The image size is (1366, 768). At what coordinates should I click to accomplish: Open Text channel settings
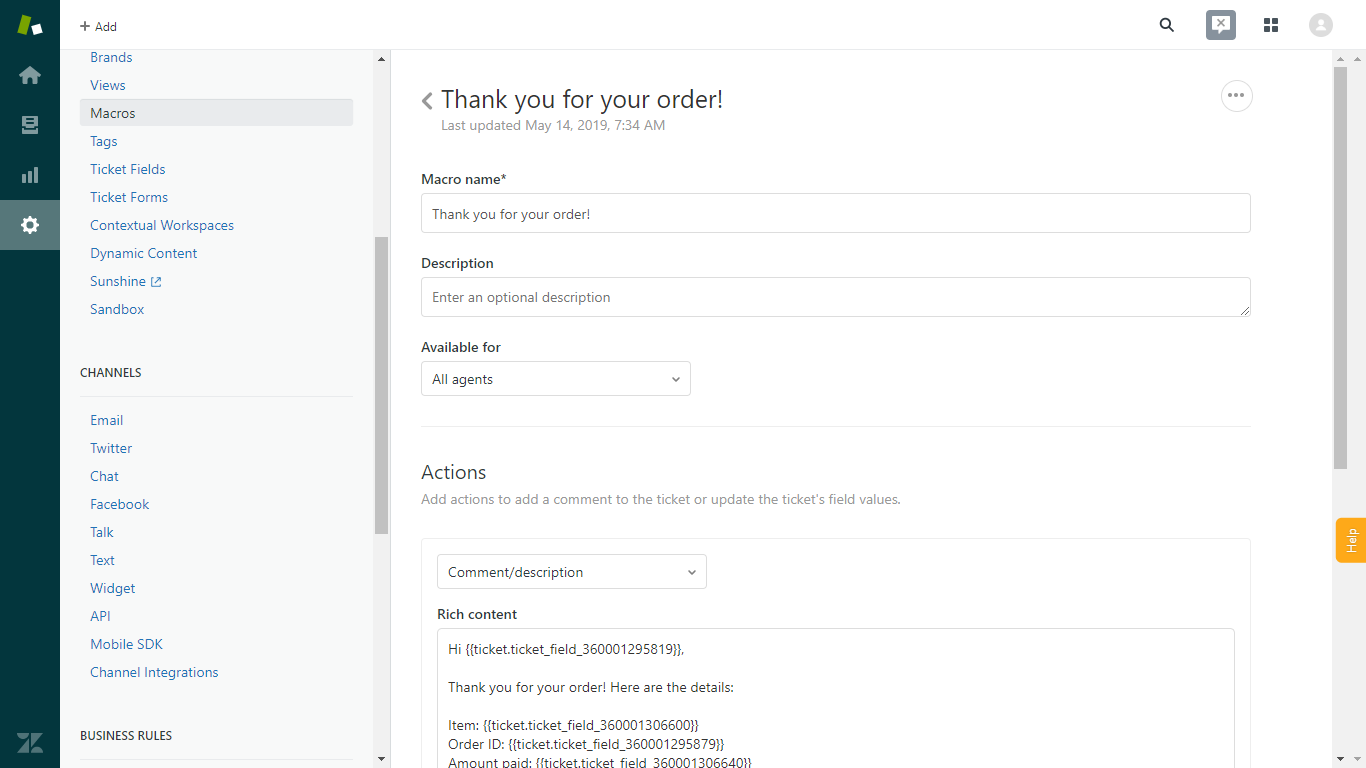(102, 560)
